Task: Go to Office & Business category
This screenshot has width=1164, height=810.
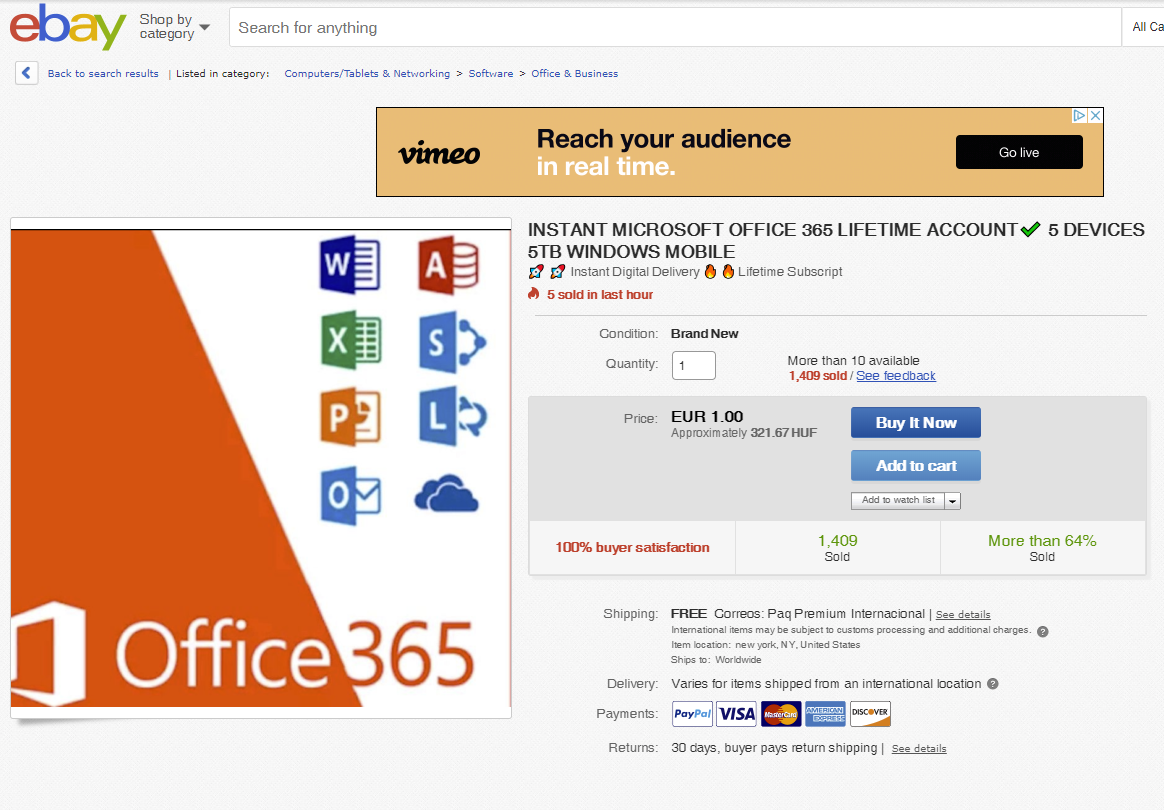Action: [x=574, y=74]
